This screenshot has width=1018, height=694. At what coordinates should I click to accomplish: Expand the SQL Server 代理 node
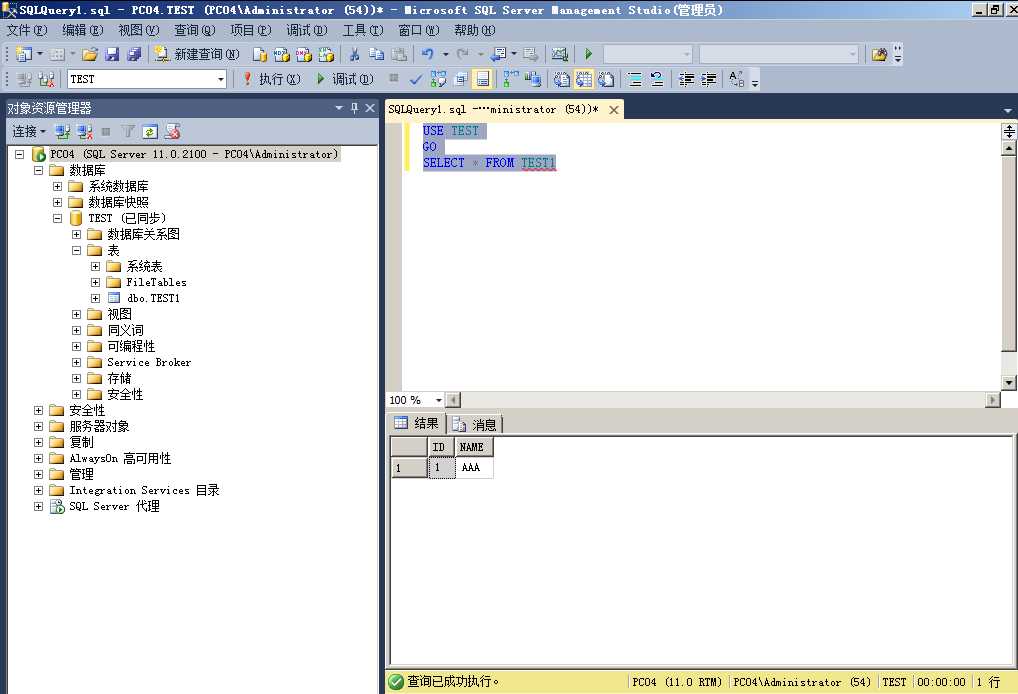coord(38,506)
